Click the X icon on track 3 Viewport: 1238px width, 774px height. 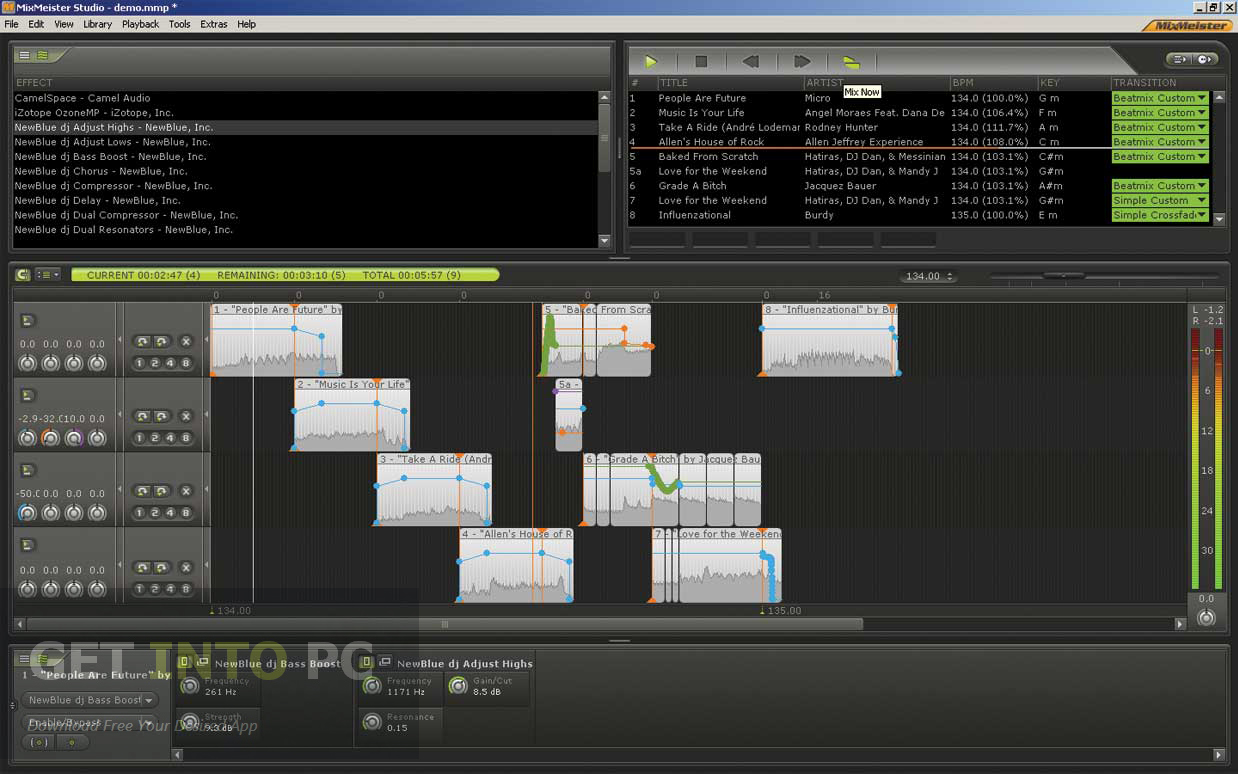[x=186, y=491]
